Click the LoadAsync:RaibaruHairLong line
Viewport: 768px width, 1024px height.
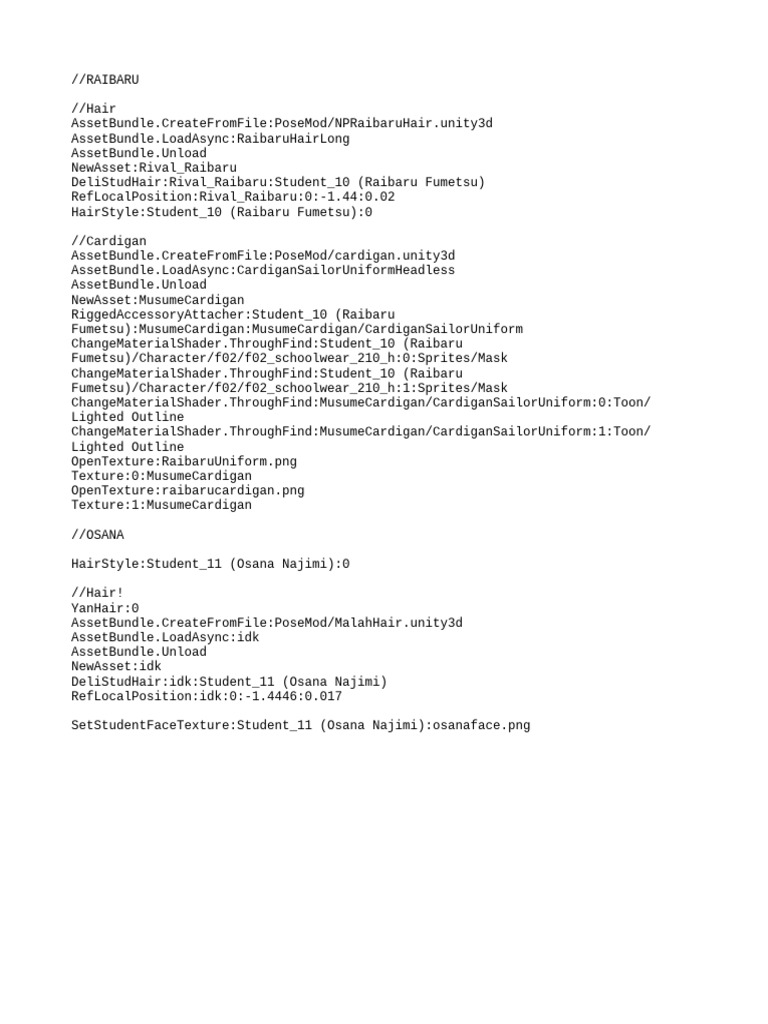click(210, 138)
